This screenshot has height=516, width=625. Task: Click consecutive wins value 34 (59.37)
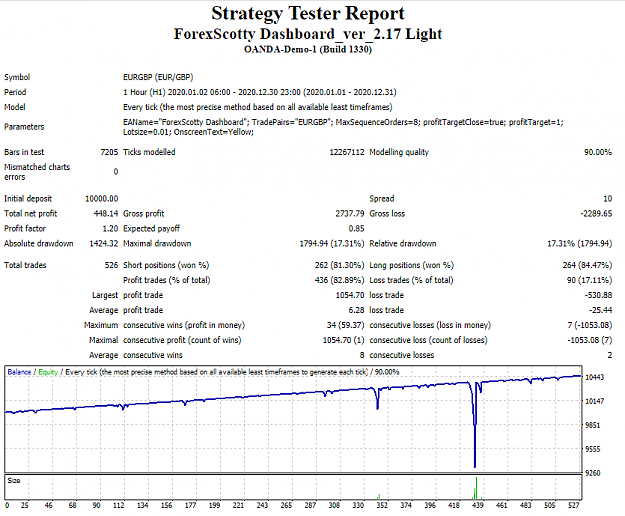[346, 325]
